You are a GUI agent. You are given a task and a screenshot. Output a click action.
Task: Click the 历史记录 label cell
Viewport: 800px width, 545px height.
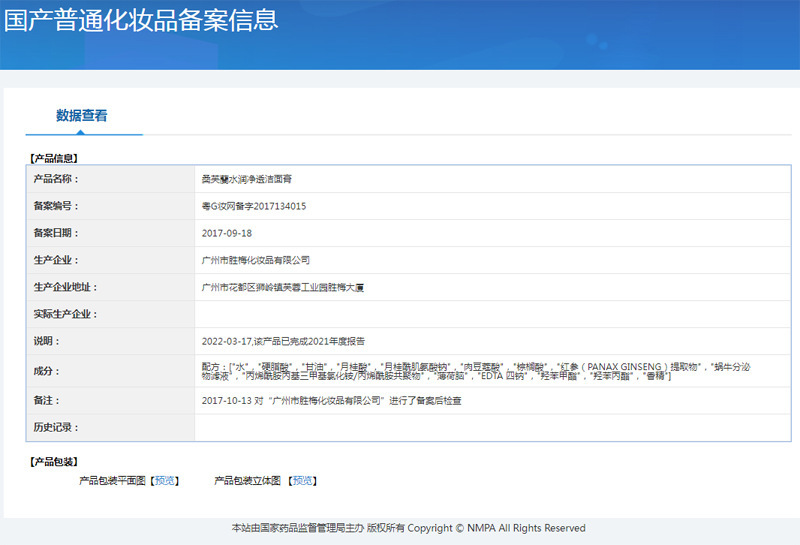[111, 428]
